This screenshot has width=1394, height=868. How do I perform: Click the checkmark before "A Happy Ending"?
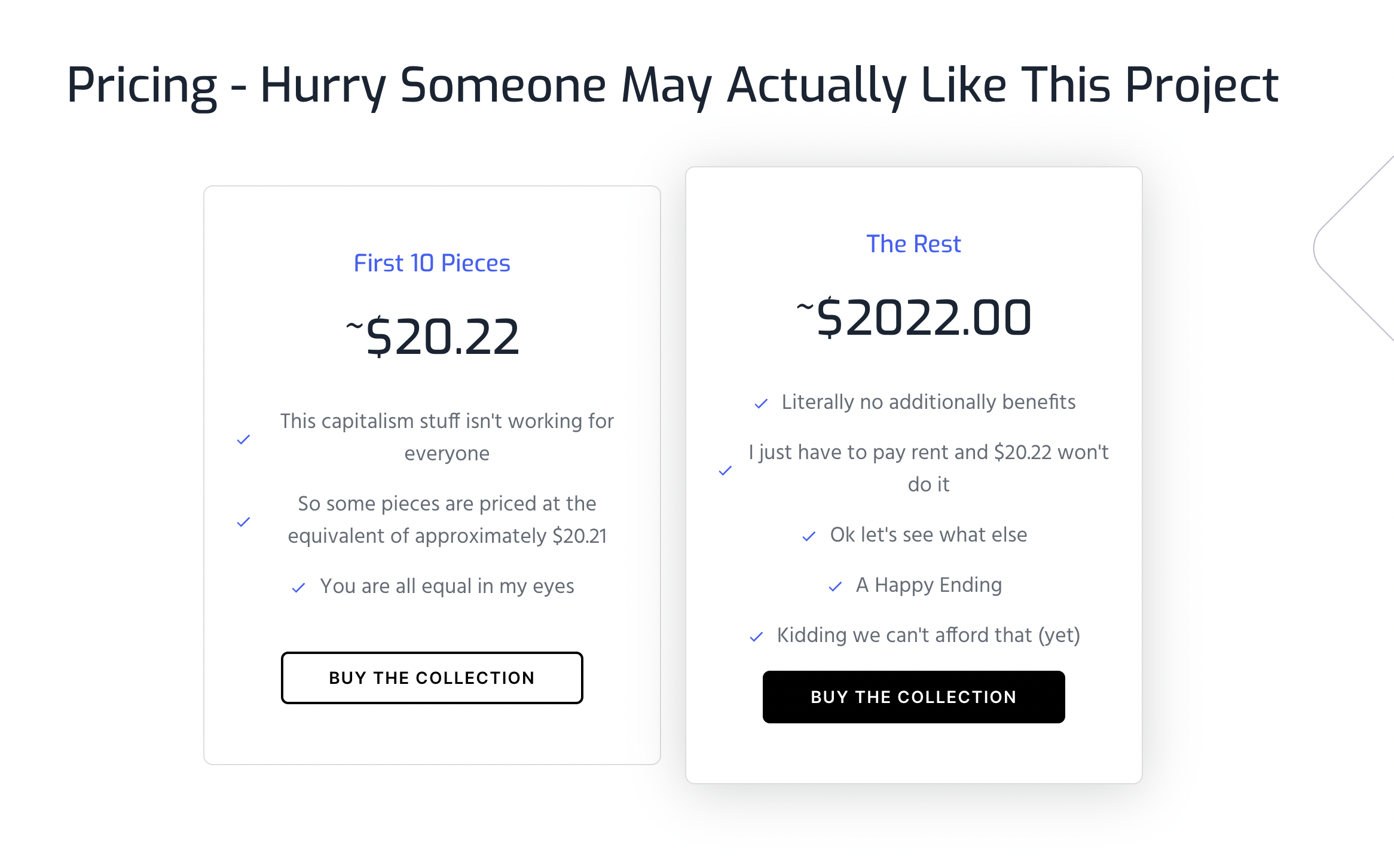[x=835, y=587]
